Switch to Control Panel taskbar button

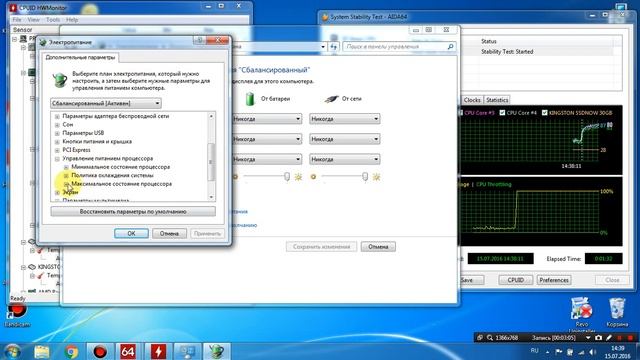click(x=187, y=351)
